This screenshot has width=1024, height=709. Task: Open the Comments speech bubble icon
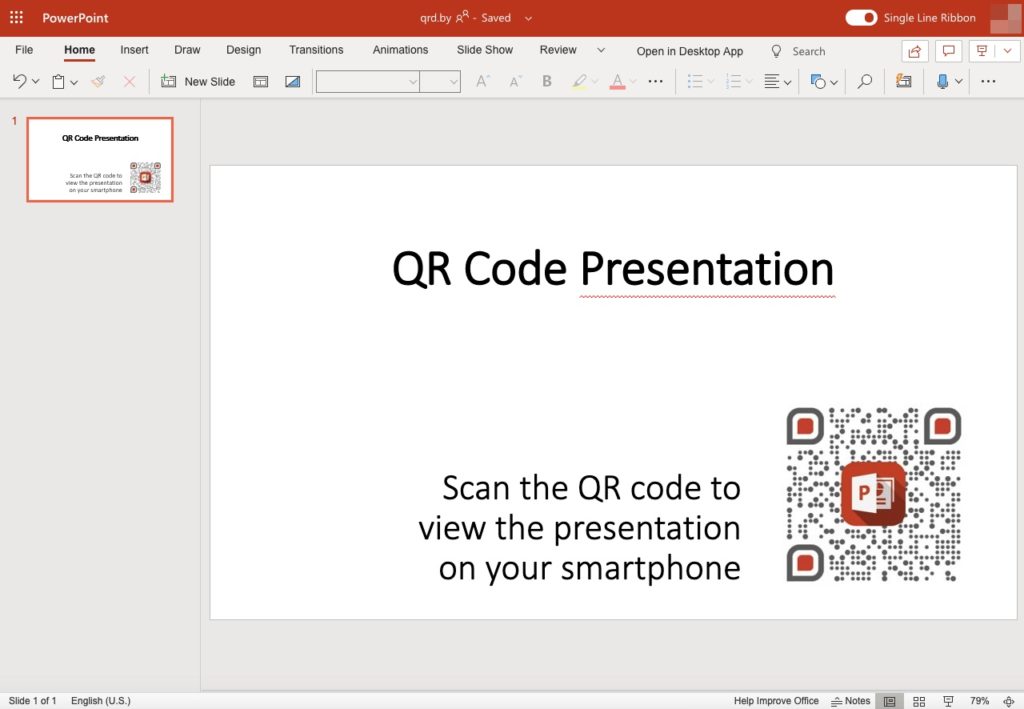point(948,51)
